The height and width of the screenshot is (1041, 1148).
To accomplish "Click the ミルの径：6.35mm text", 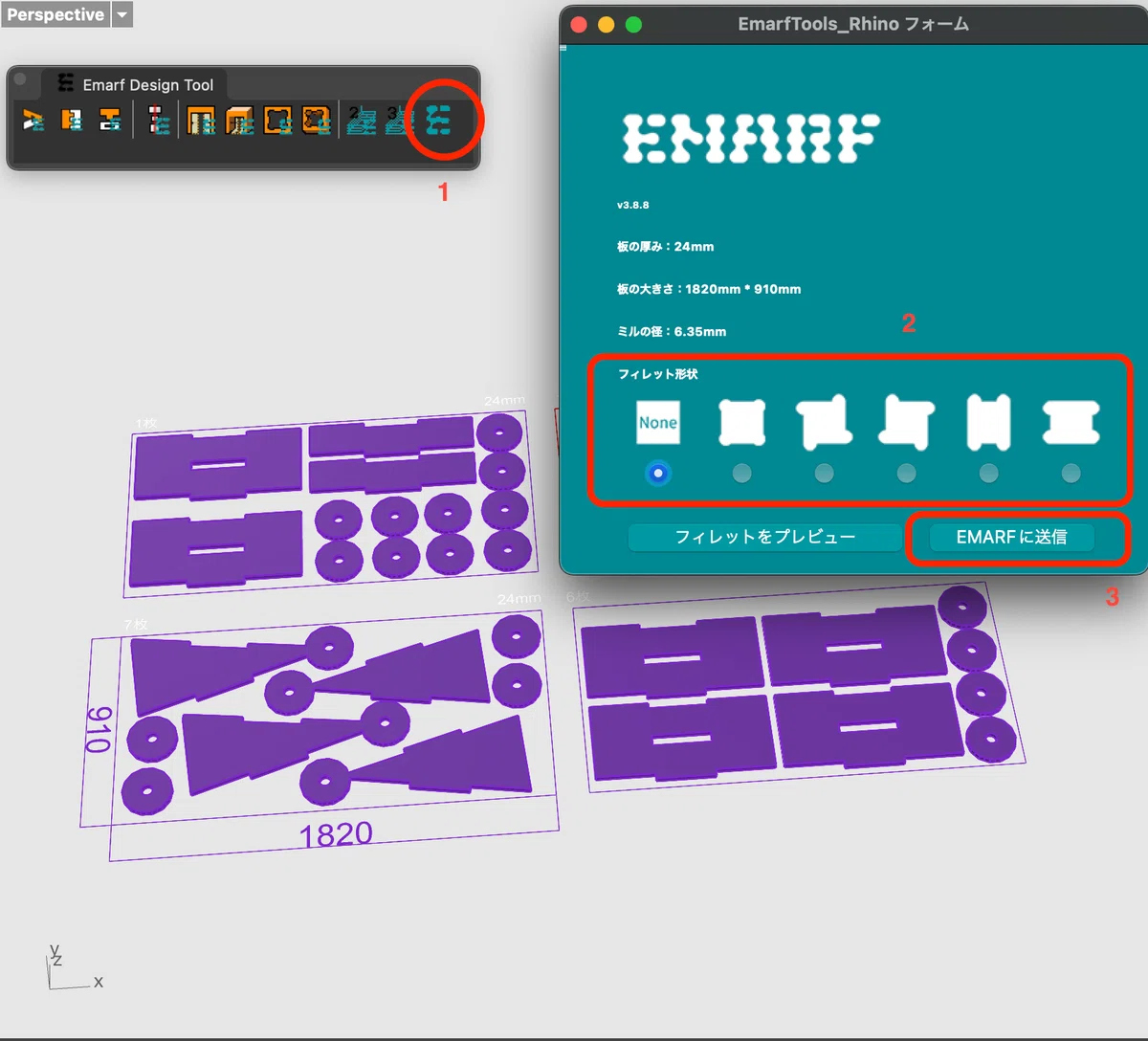I will [671, 331].
